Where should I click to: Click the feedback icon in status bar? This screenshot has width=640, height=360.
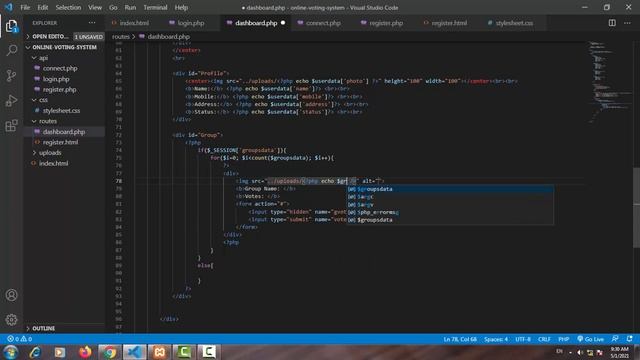615,339
